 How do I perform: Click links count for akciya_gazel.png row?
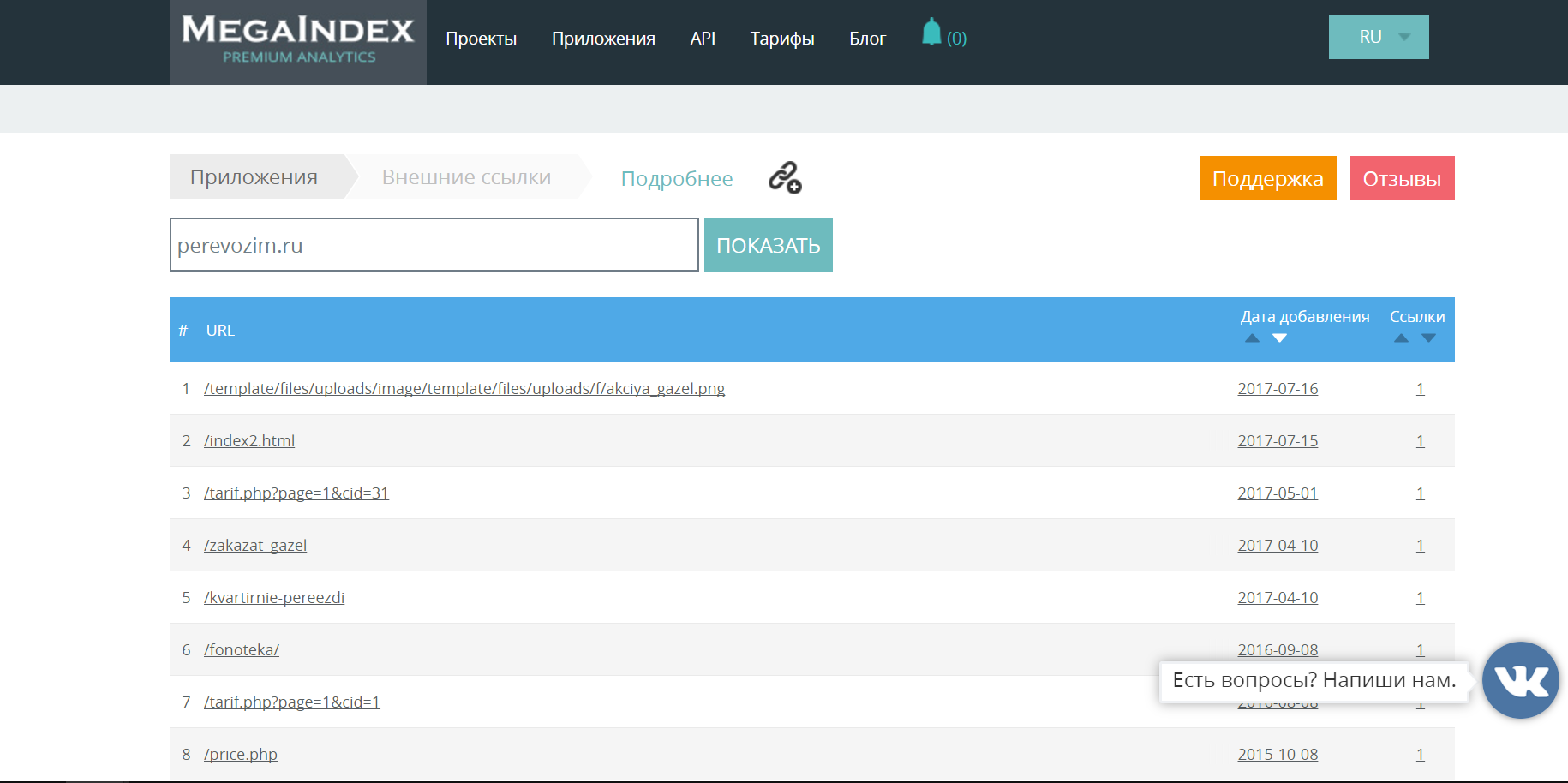[1420, 389]
